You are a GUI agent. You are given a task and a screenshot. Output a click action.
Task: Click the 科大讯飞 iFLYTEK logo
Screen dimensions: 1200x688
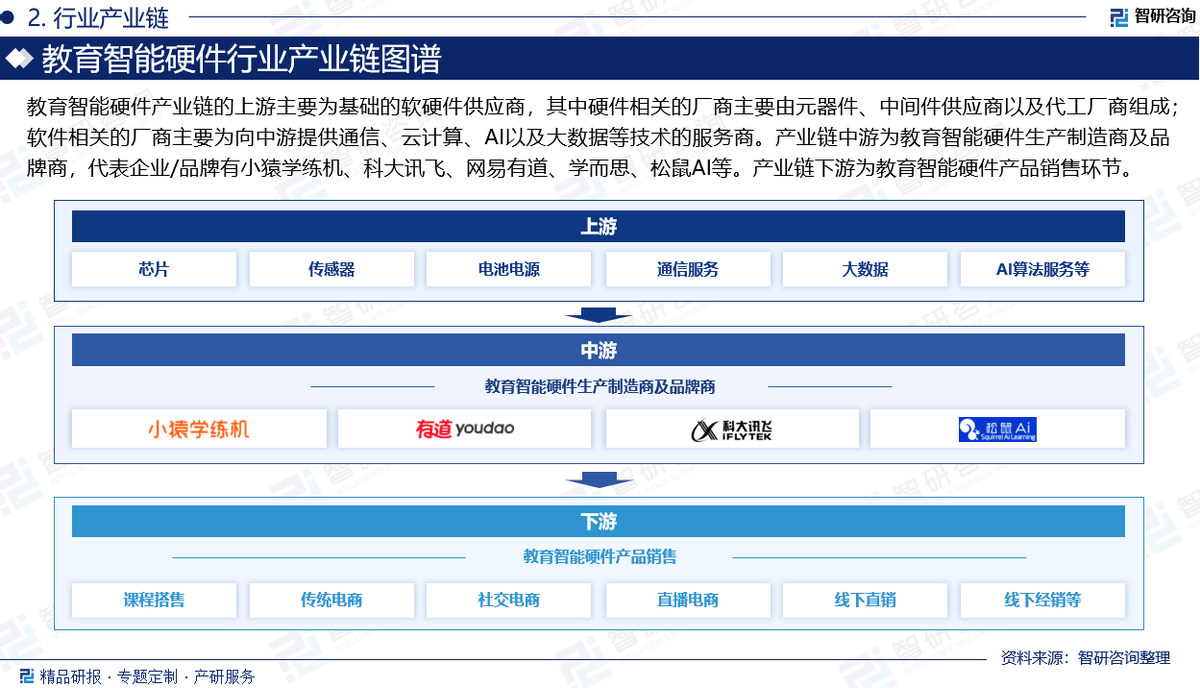pyautogui.click(x=732, y=429)
